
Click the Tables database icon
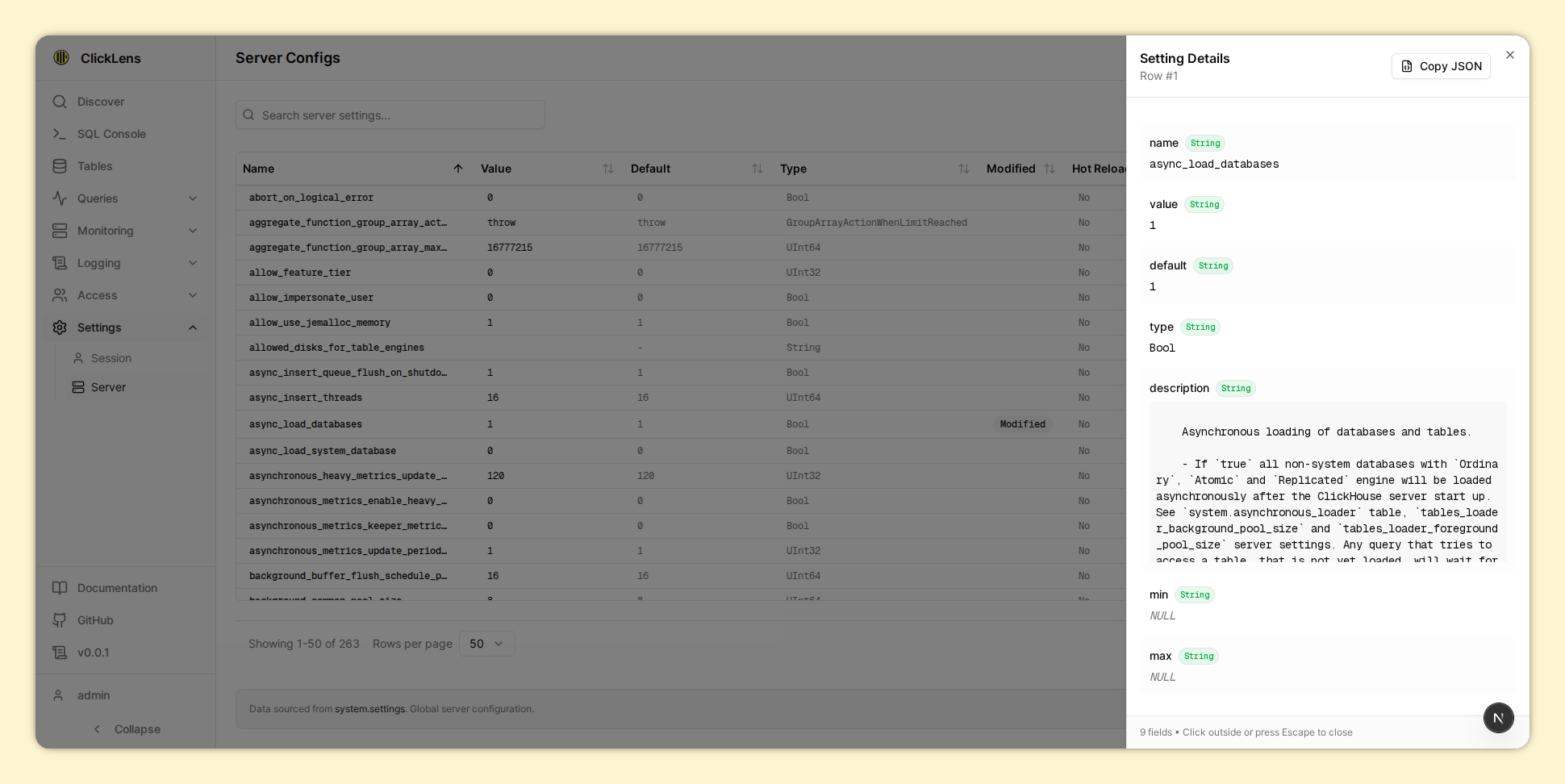point(60,166)
